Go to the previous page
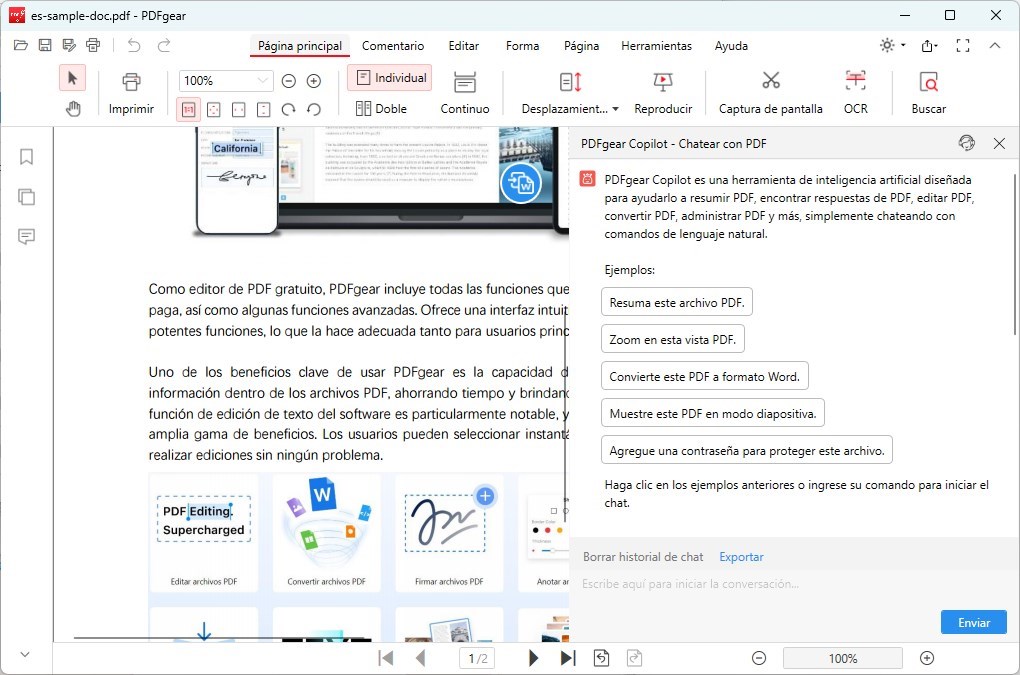1020x675 pixels. click(420, 658)
